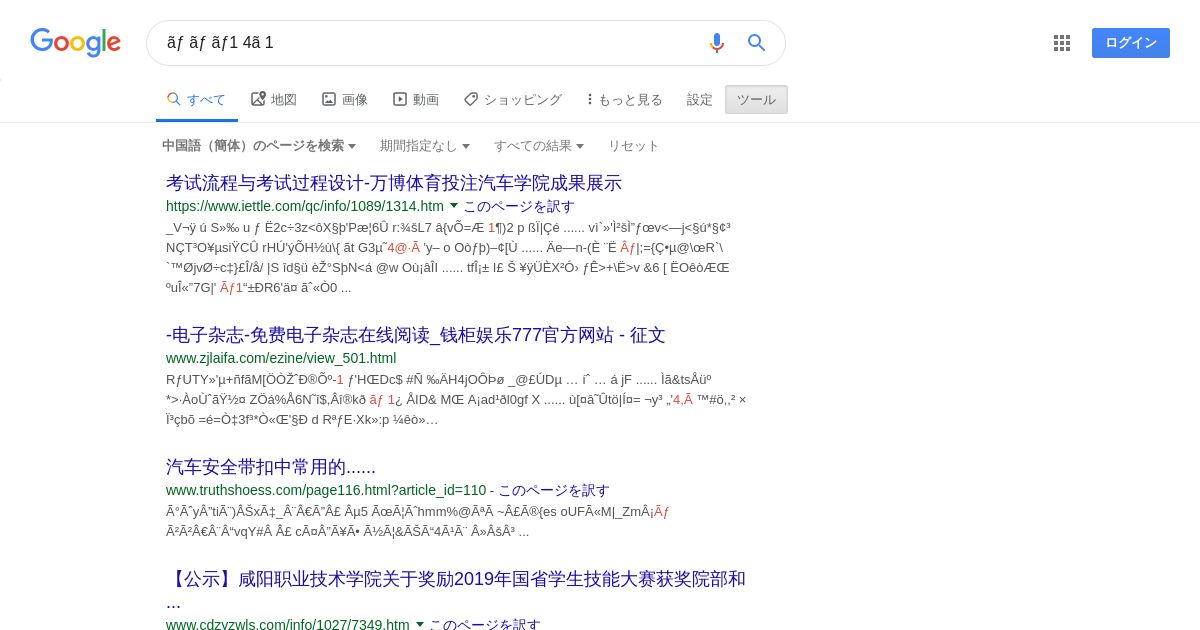Open 設定 search settings
Image resolution: width=1200 pixels, height=630 pixels.
[x=700, y=99]
